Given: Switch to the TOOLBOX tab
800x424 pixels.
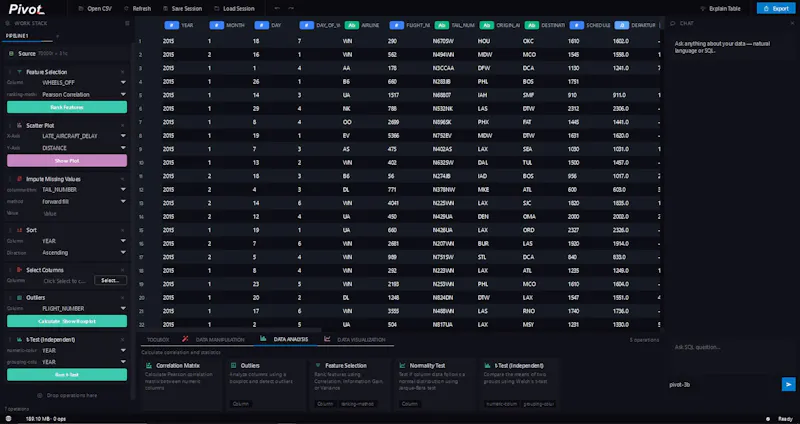Looking at the screenshot, I should pyautogui.click(x=158, y=340).
